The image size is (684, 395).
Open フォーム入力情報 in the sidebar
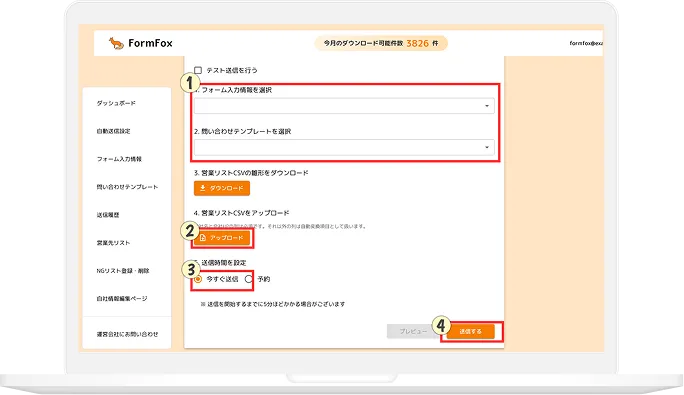[x=119, y=159]
